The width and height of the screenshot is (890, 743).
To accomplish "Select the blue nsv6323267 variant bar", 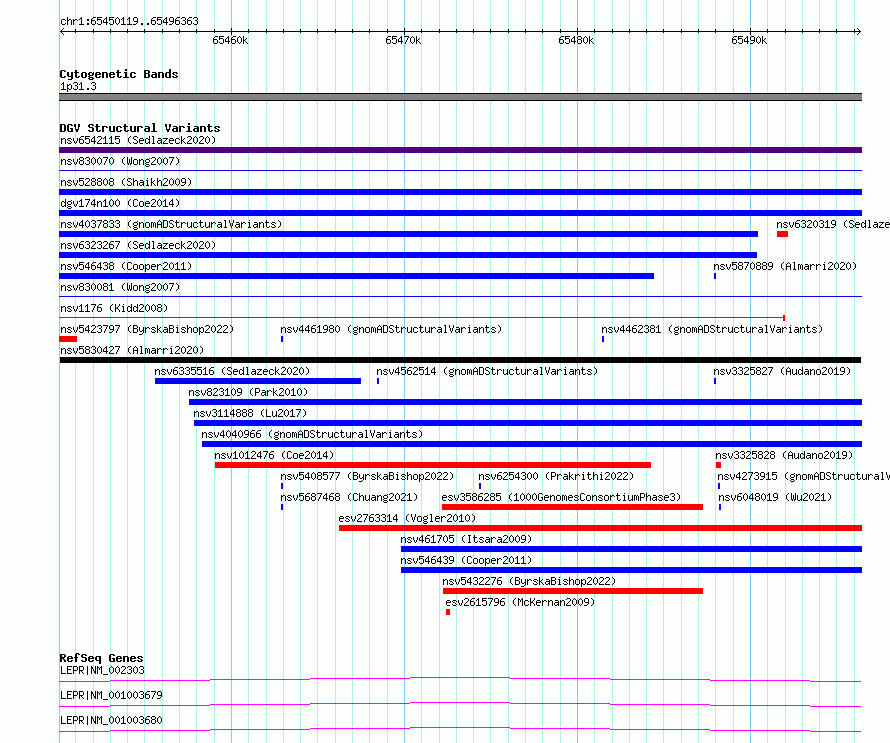I will pyautogui.click(x=408, y=255).
